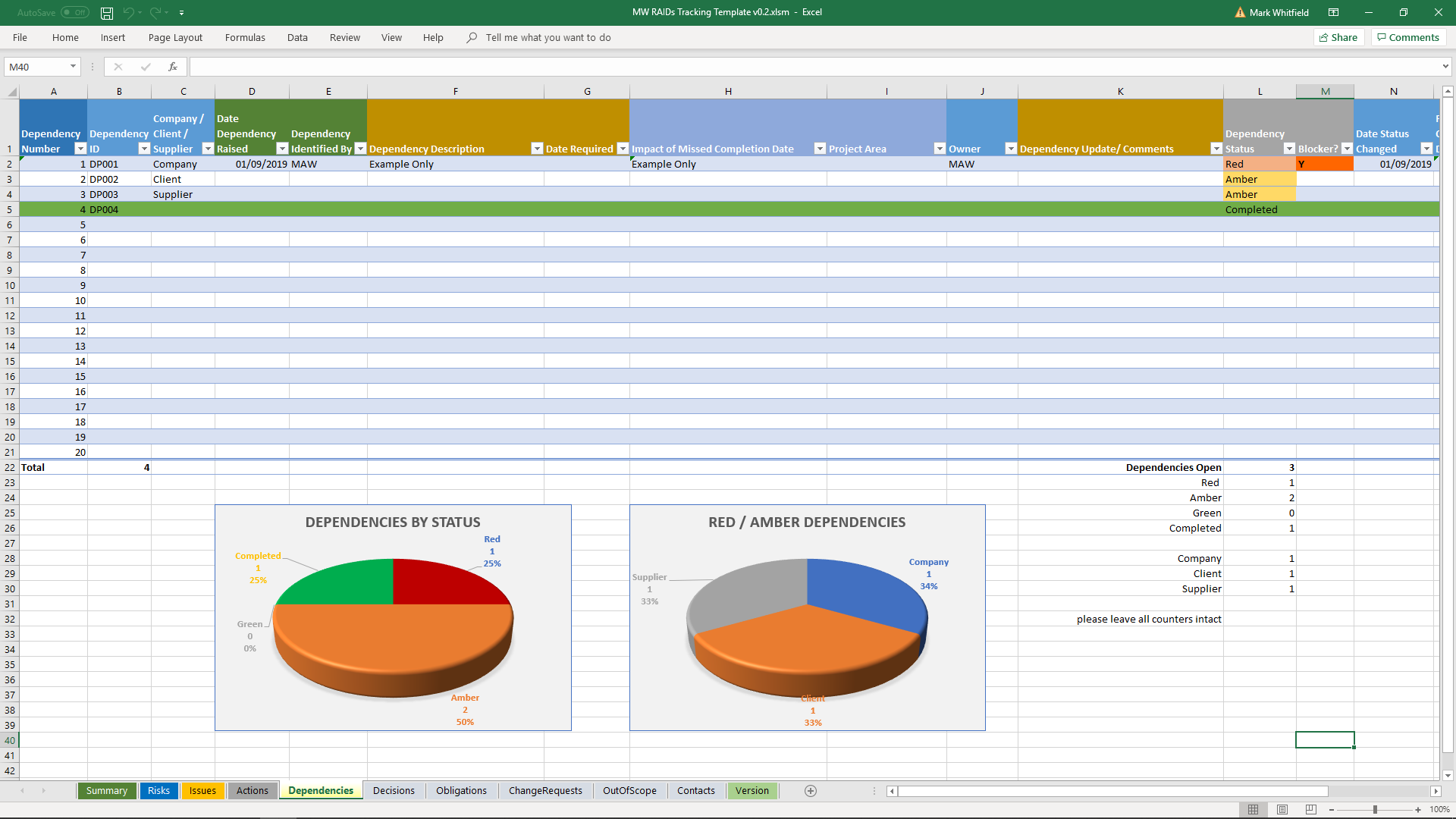The height and width of the screenshot is (819, 1456).
Task: Click the New Sheet plus icon
Action: coord(811,791)
